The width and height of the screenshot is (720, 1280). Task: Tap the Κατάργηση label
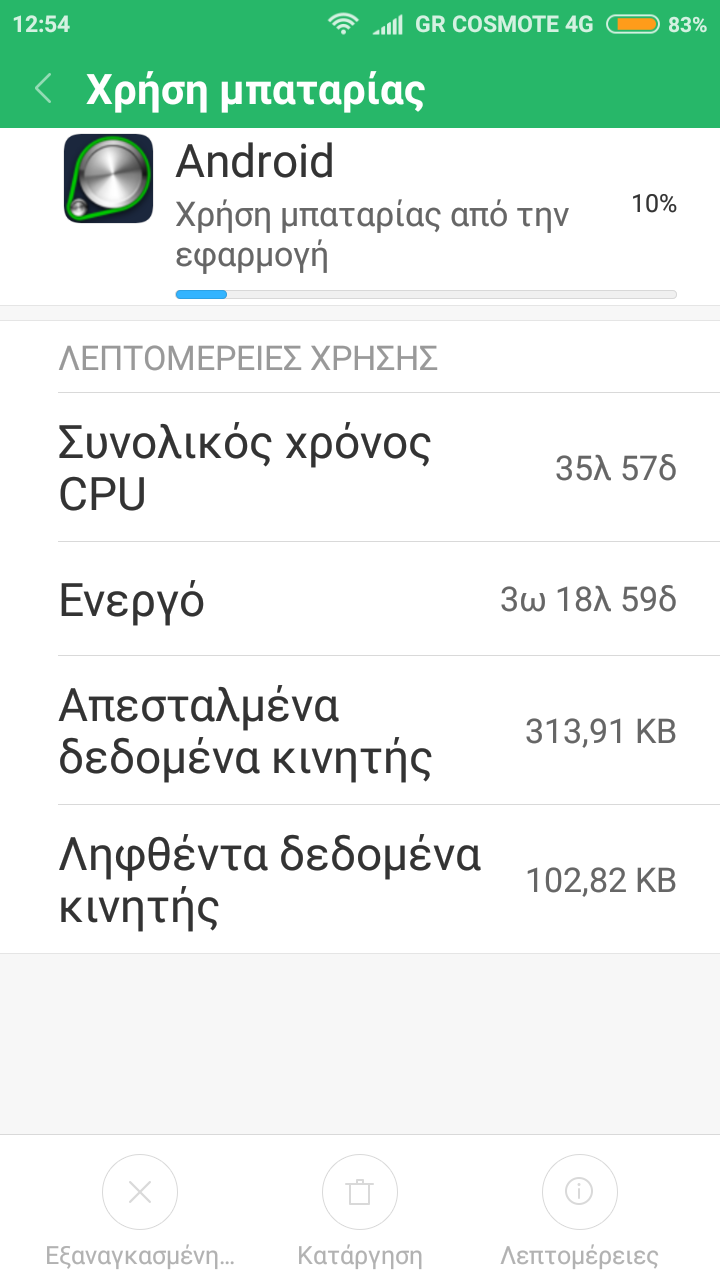pyautogui.click(x=360, y=1256)
